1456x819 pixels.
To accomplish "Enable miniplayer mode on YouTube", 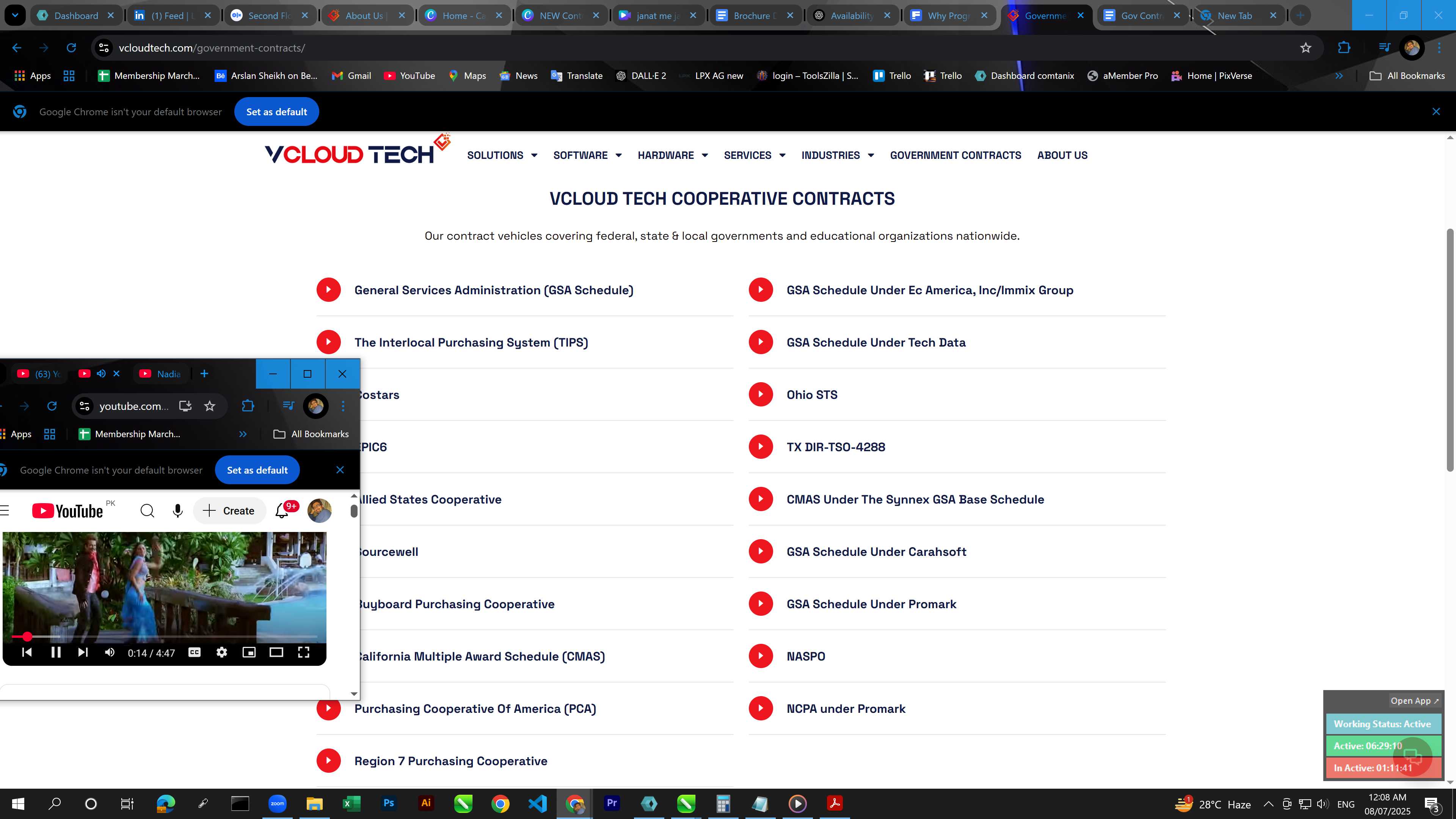I will click(x=249, y=652).
